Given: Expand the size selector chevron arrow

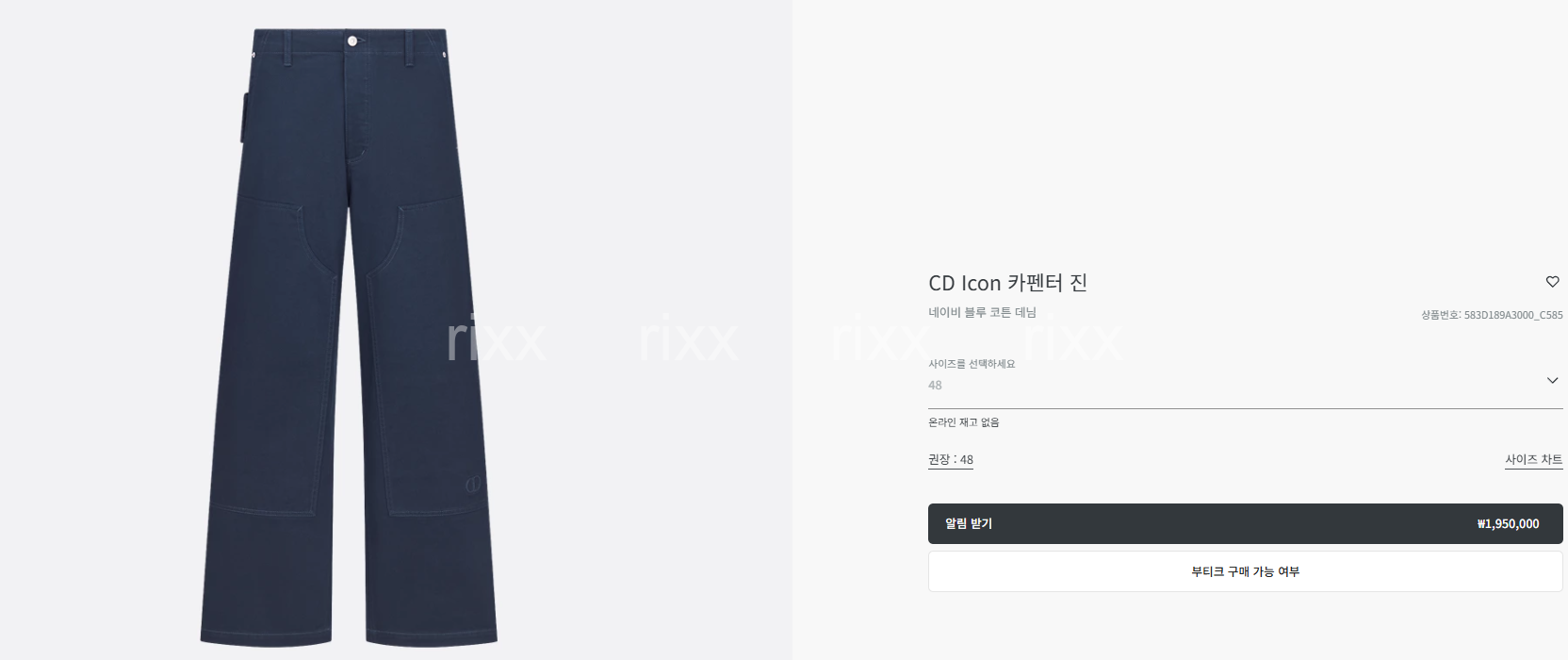Looking at the screenshot, I should pyautogui.click(x=1552, y=380).
